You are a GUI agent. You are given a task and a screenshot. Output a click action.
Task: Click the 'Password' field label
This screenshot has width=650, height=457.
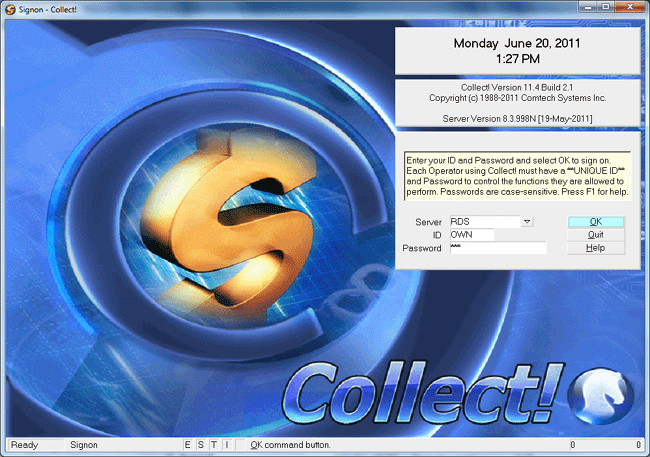pos(422,248)
